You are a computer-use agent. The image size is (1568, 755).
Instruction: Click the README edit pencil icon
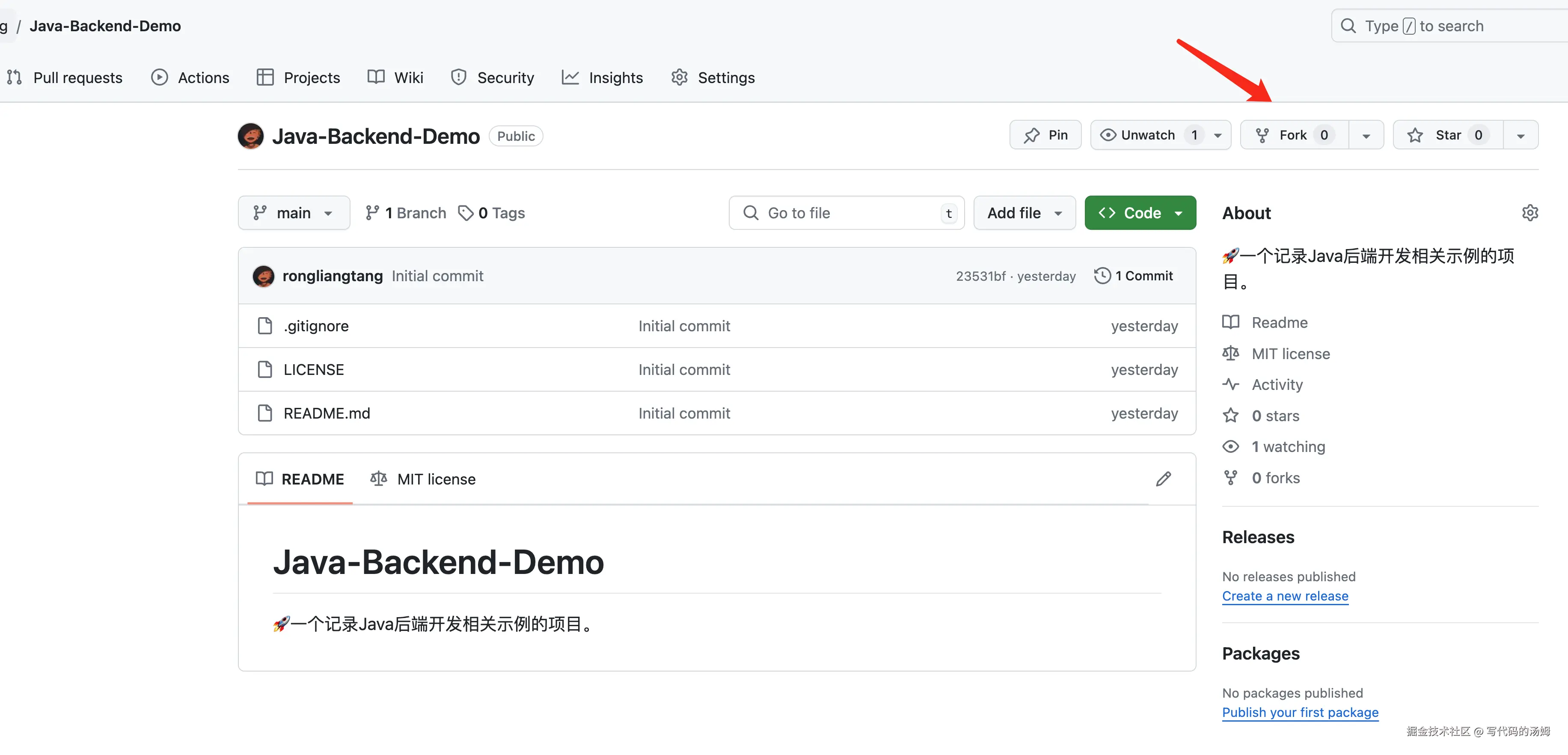pos(1163,479)
